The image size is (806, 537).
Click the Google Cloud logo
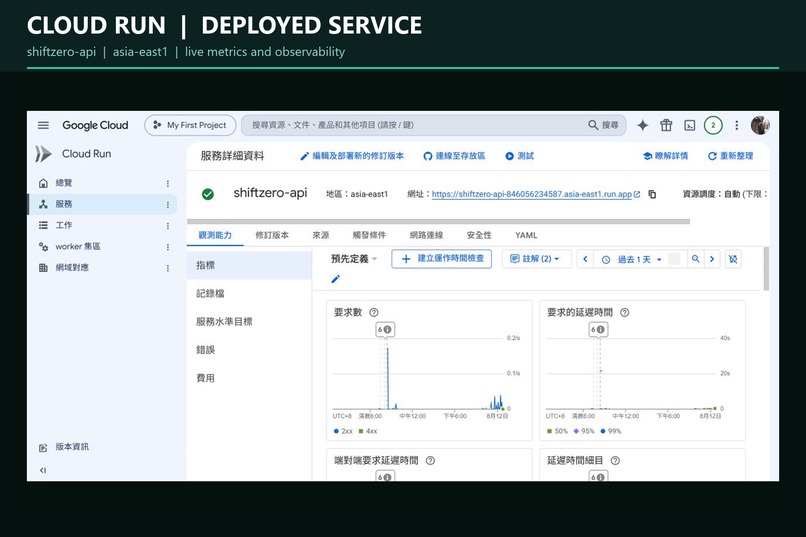95,125
